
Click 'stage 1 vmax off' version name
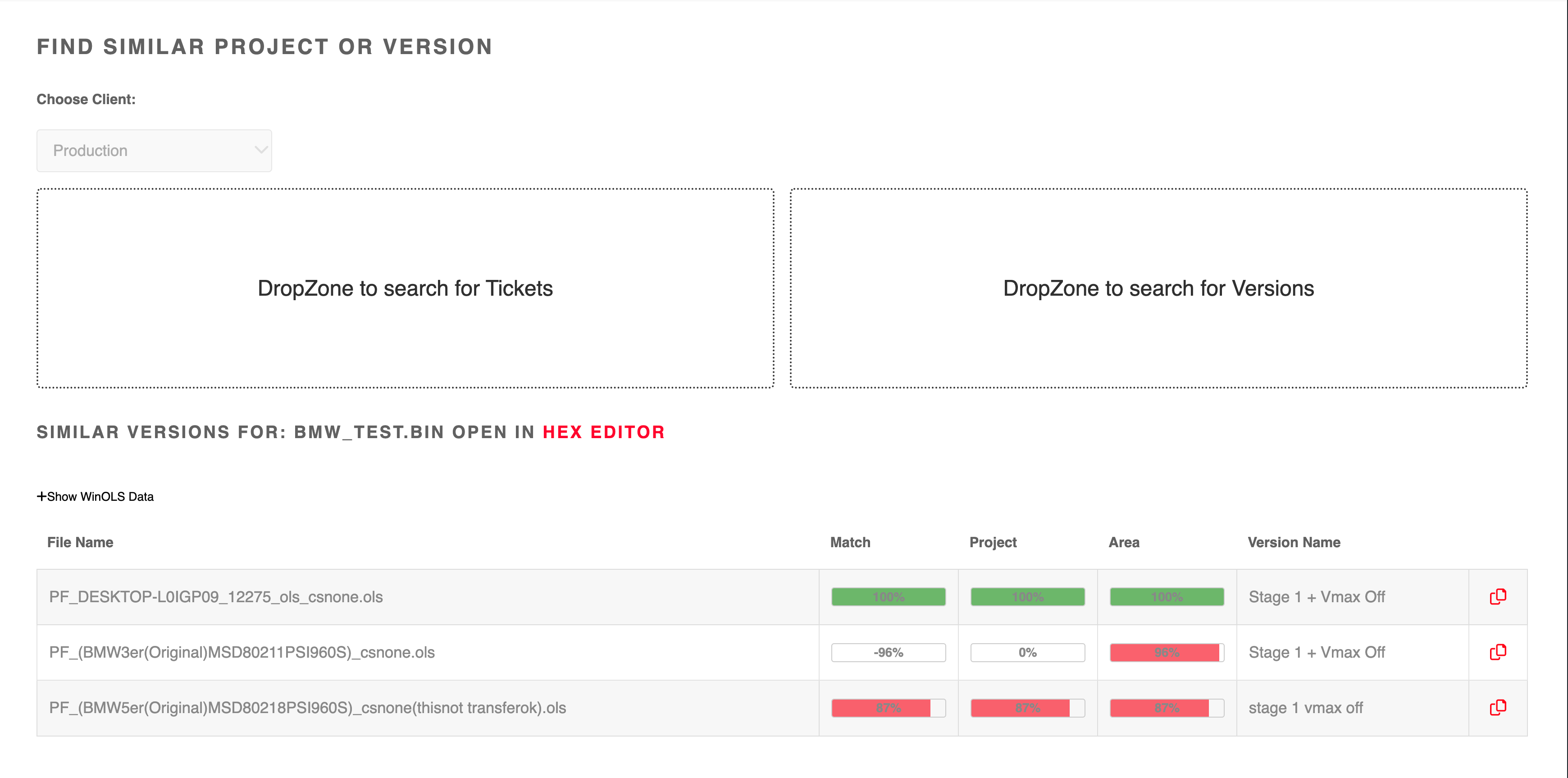(1305, 707)
